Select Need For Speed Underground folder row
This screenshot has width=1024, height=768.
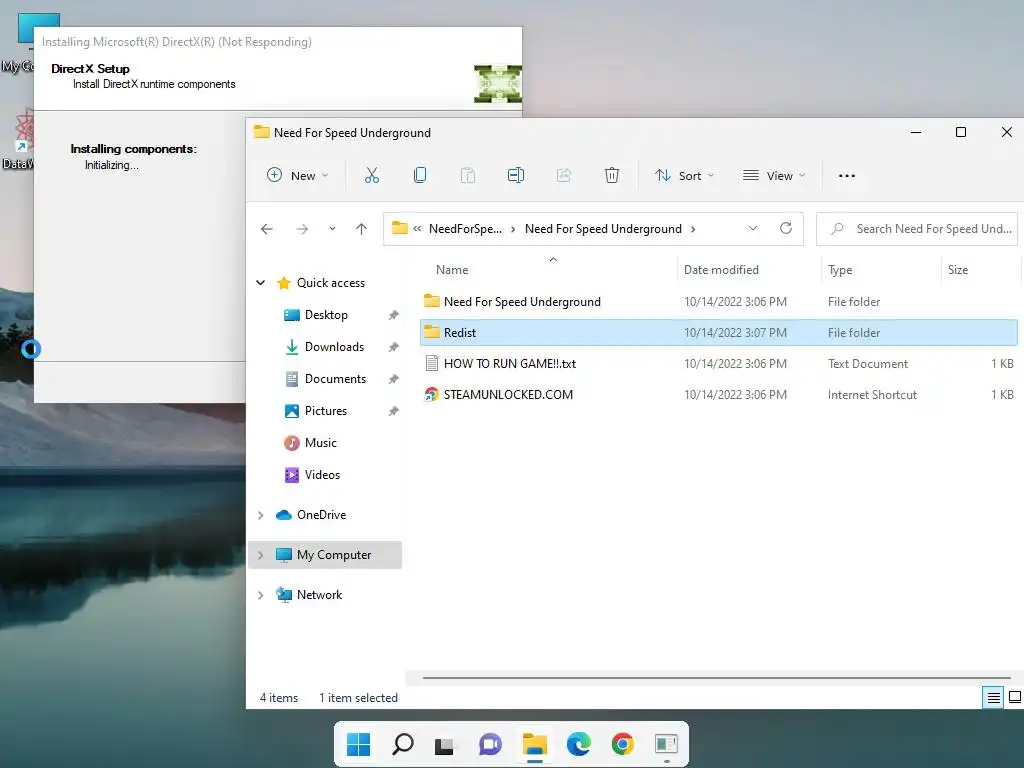tap(718, 302)
